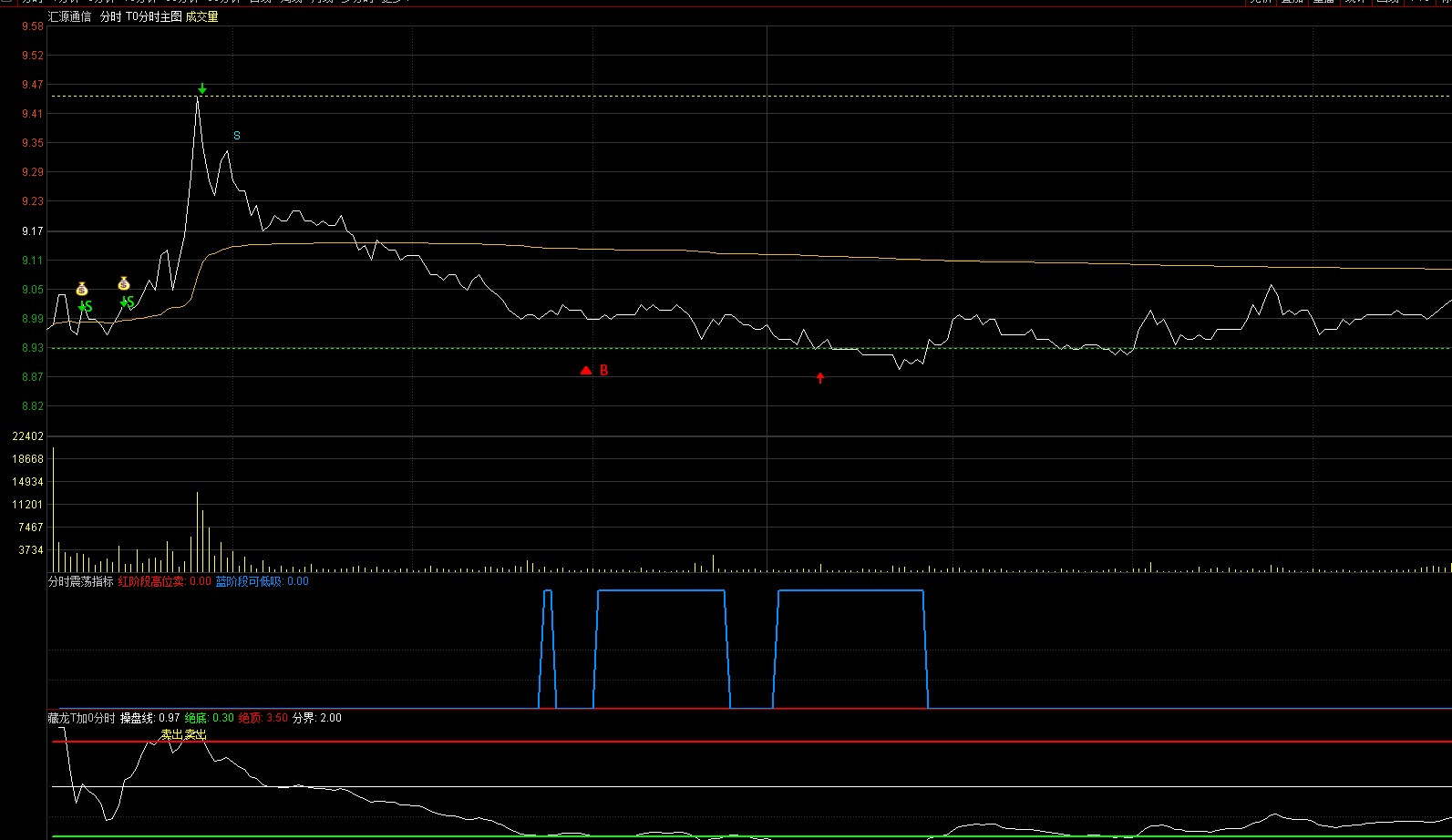Click the 8.93 price axis label
1452x840 pixels.
[x=33, y=348]
